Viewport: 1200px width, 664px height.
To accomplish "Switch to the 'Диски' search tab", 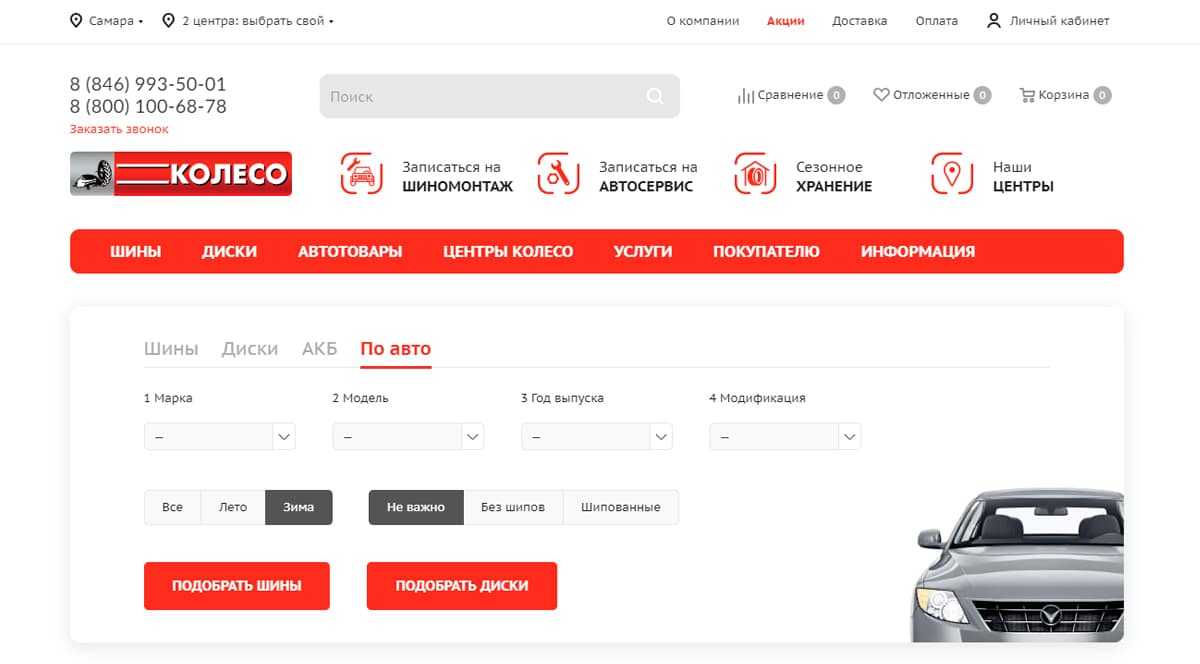I will 250,349.
